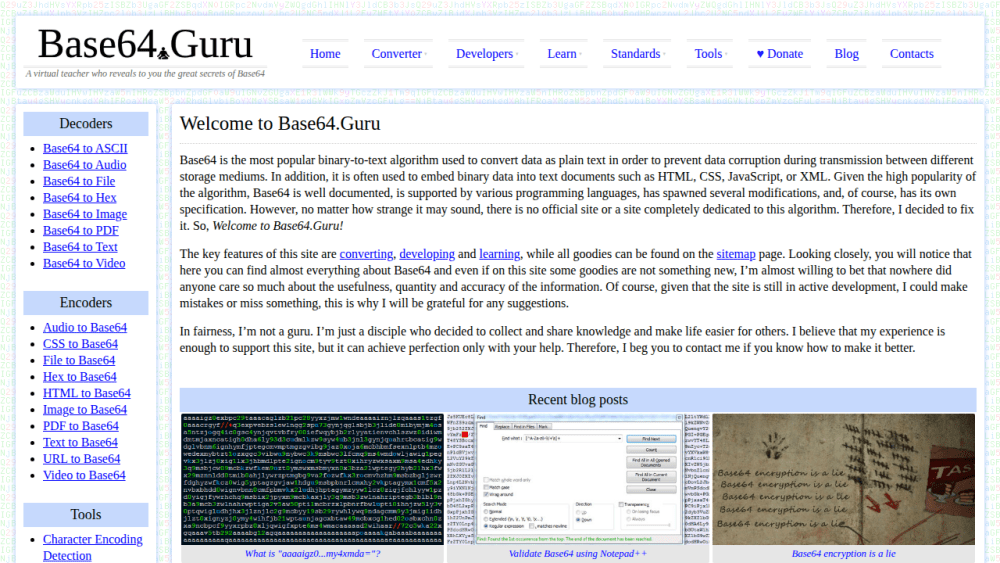Open Image to Base64 encoder

point(85,410)
